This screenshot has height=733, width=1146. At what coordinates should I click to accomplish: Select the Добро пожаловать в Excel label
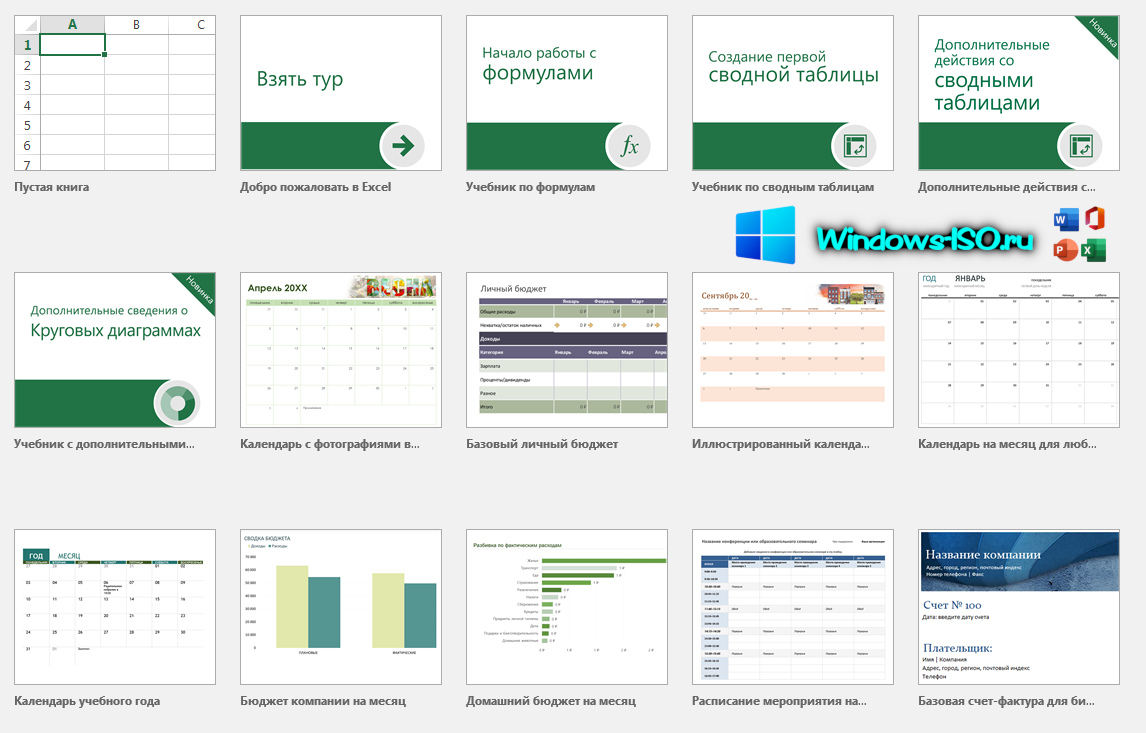point(316,187)
